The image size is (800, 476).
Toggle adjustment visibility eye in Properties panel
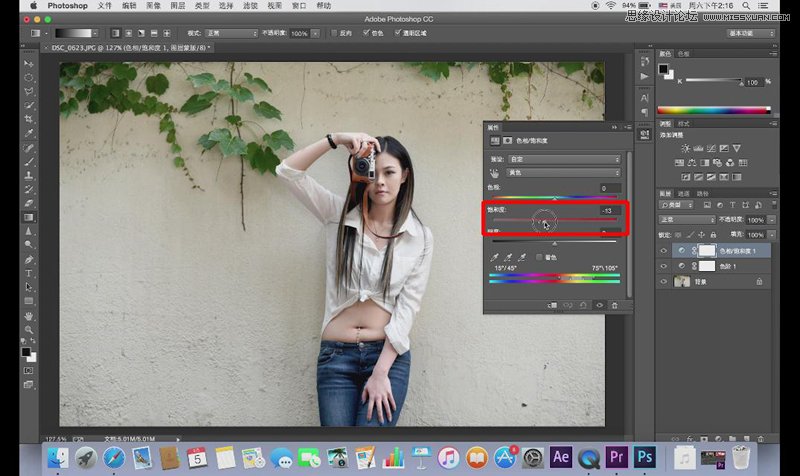(x=599, y=305)
